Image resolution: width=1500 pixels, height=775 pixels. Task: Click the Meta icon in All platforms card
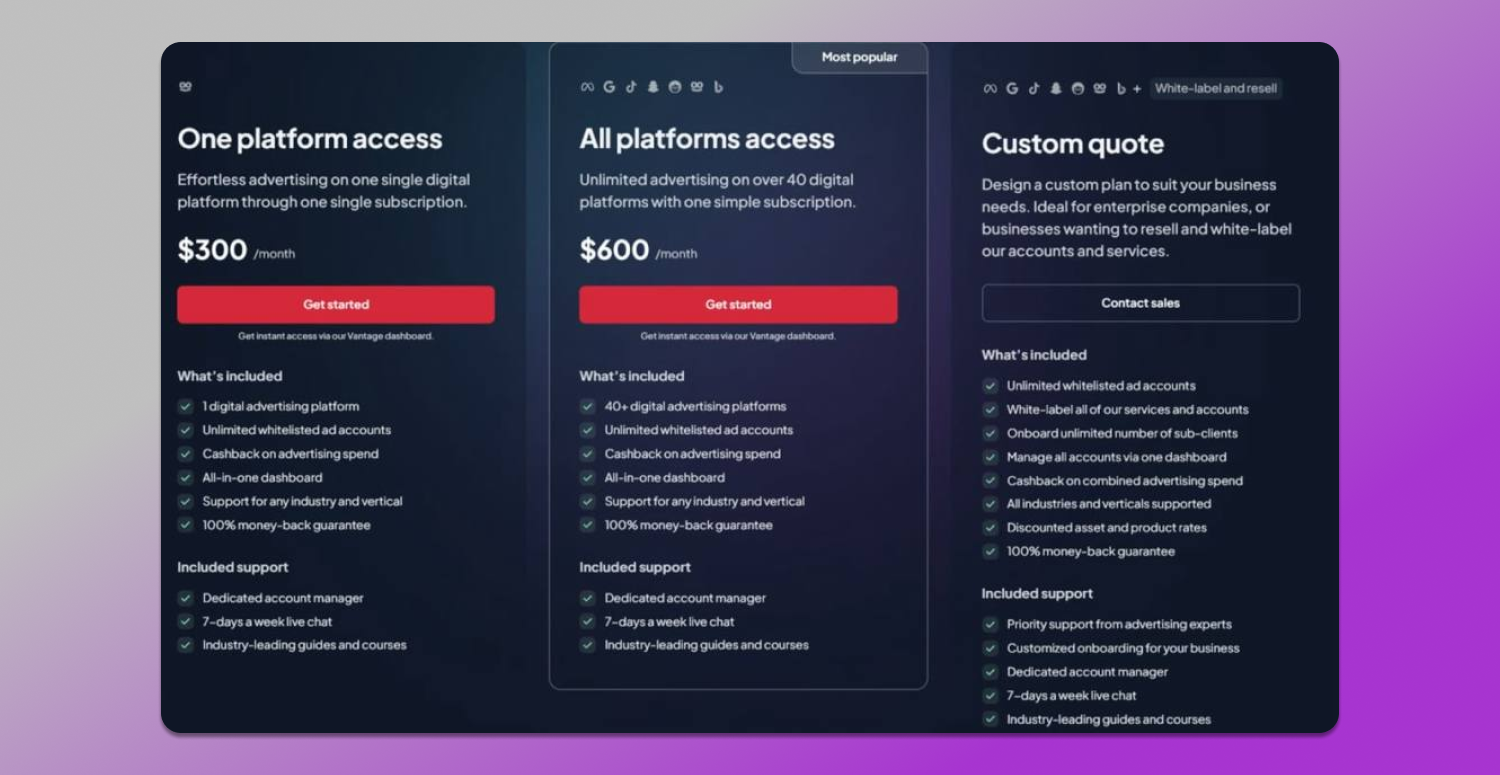587,87
